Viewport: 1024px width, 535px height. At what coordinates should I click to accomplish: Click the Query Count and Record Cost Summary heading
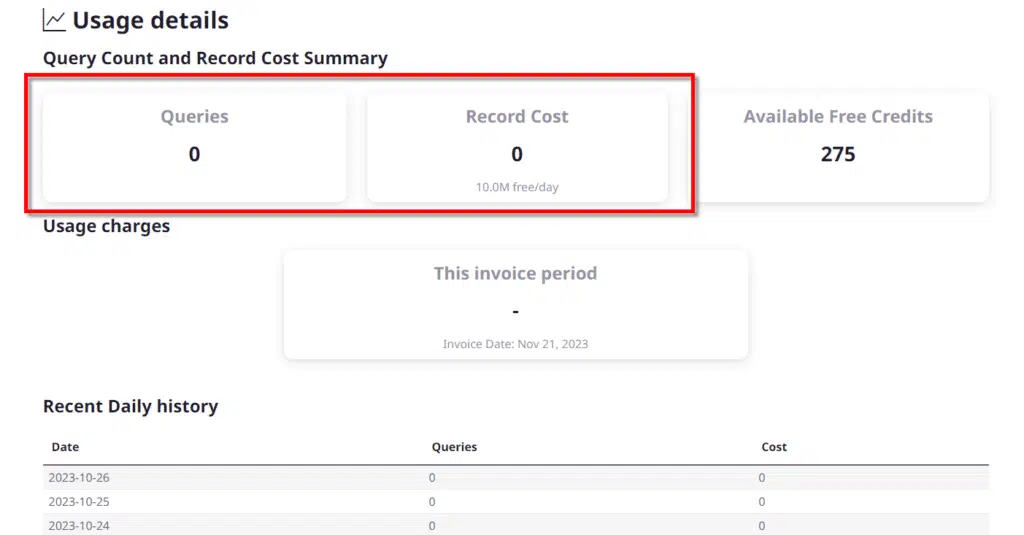tap(215, 58)
